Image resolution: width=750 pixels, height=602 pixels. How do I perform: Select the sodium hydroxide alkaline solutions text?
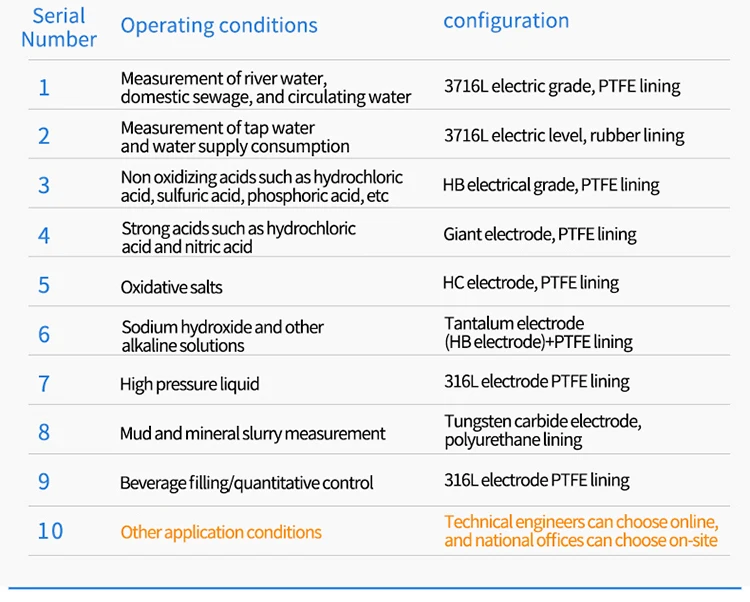point(222,336)
